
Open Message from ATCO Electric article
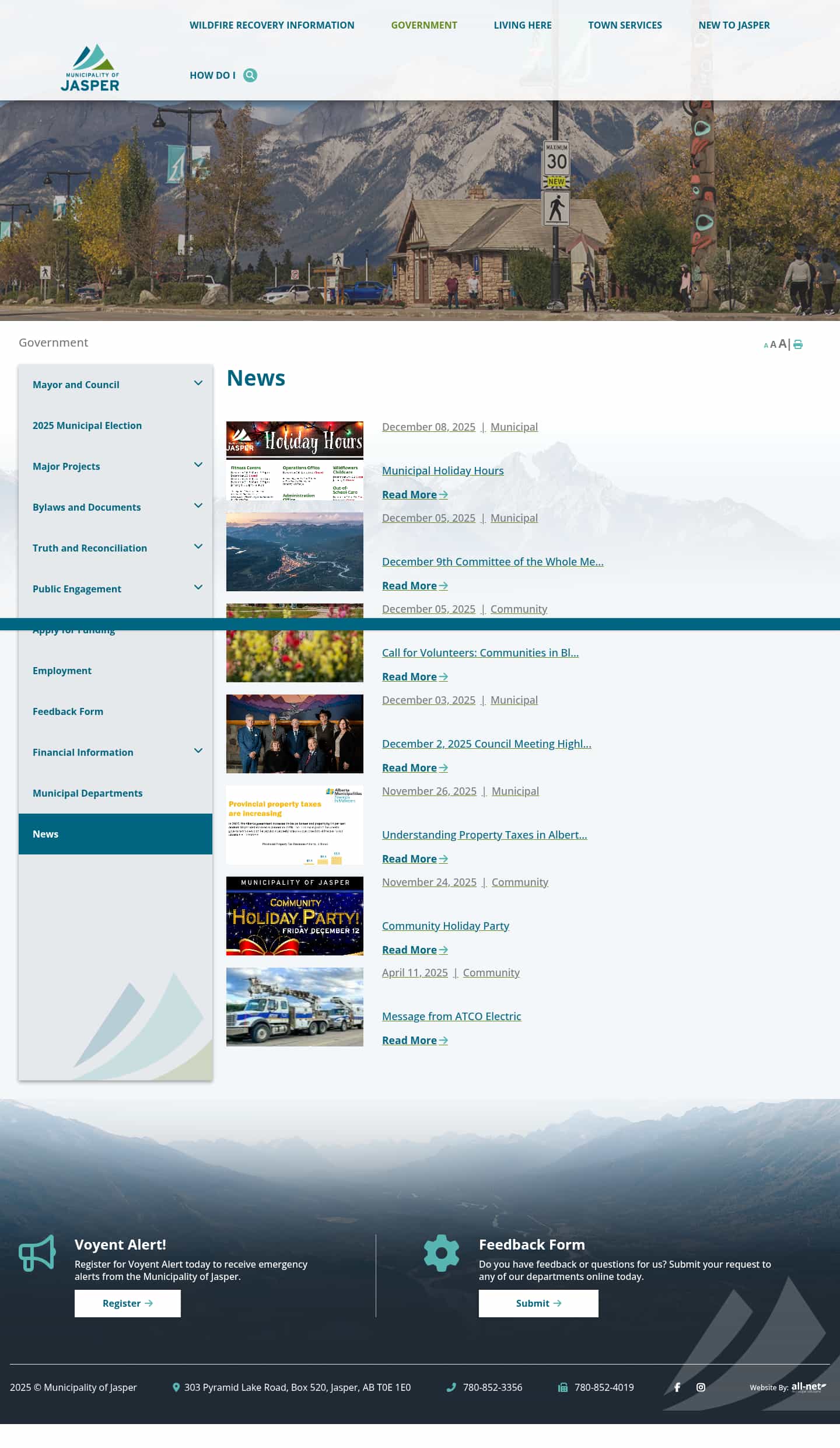coord(452,1016)
